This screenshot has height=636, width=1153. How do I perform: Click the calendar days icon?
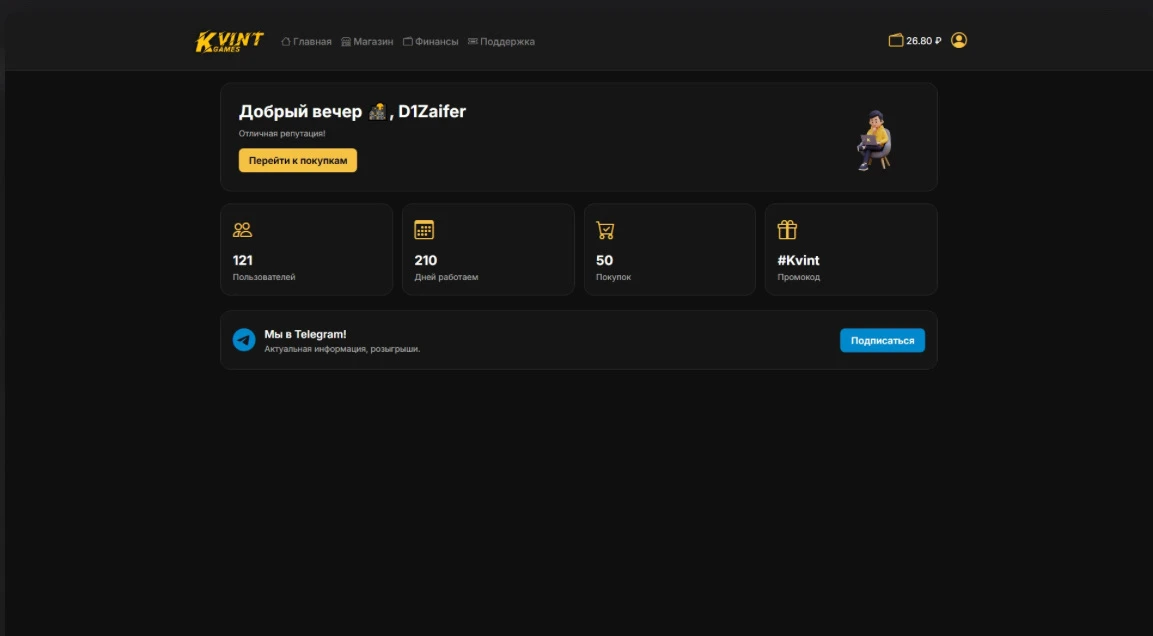pyautogui.click(x=424, y=230)
